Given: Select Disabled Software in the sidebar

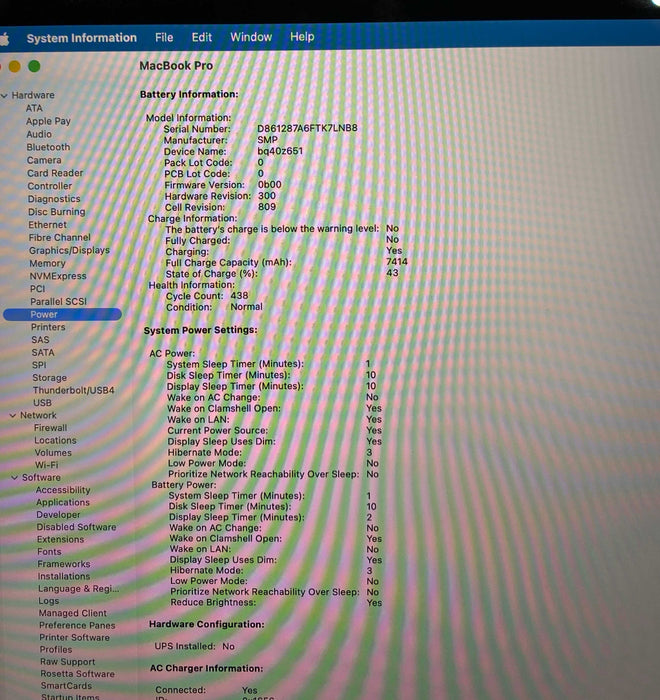Looking at the screenshot, I should (76, 527).
